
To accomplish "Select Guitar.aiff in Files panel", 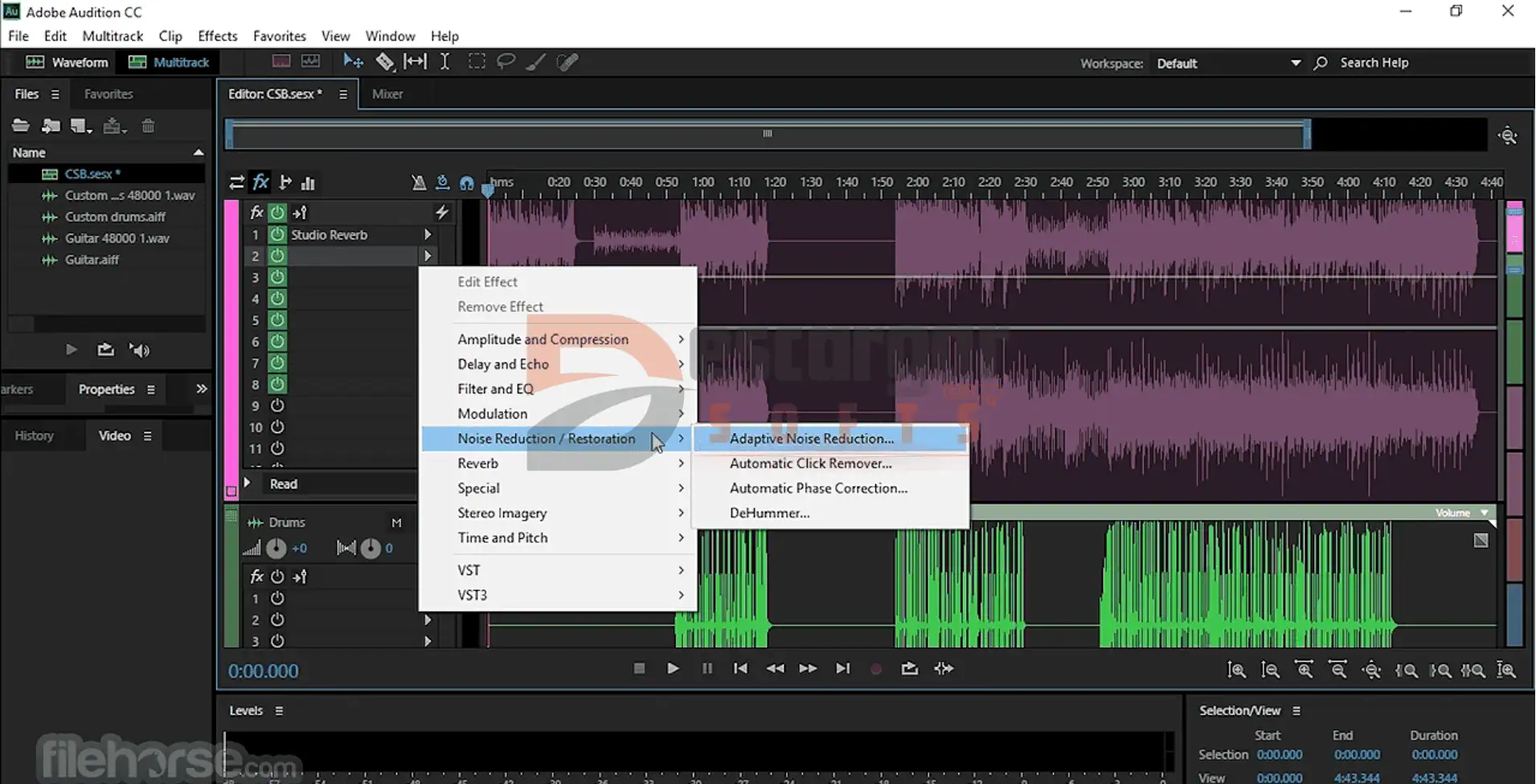I will pyautogui.click(x=92, y=260).
